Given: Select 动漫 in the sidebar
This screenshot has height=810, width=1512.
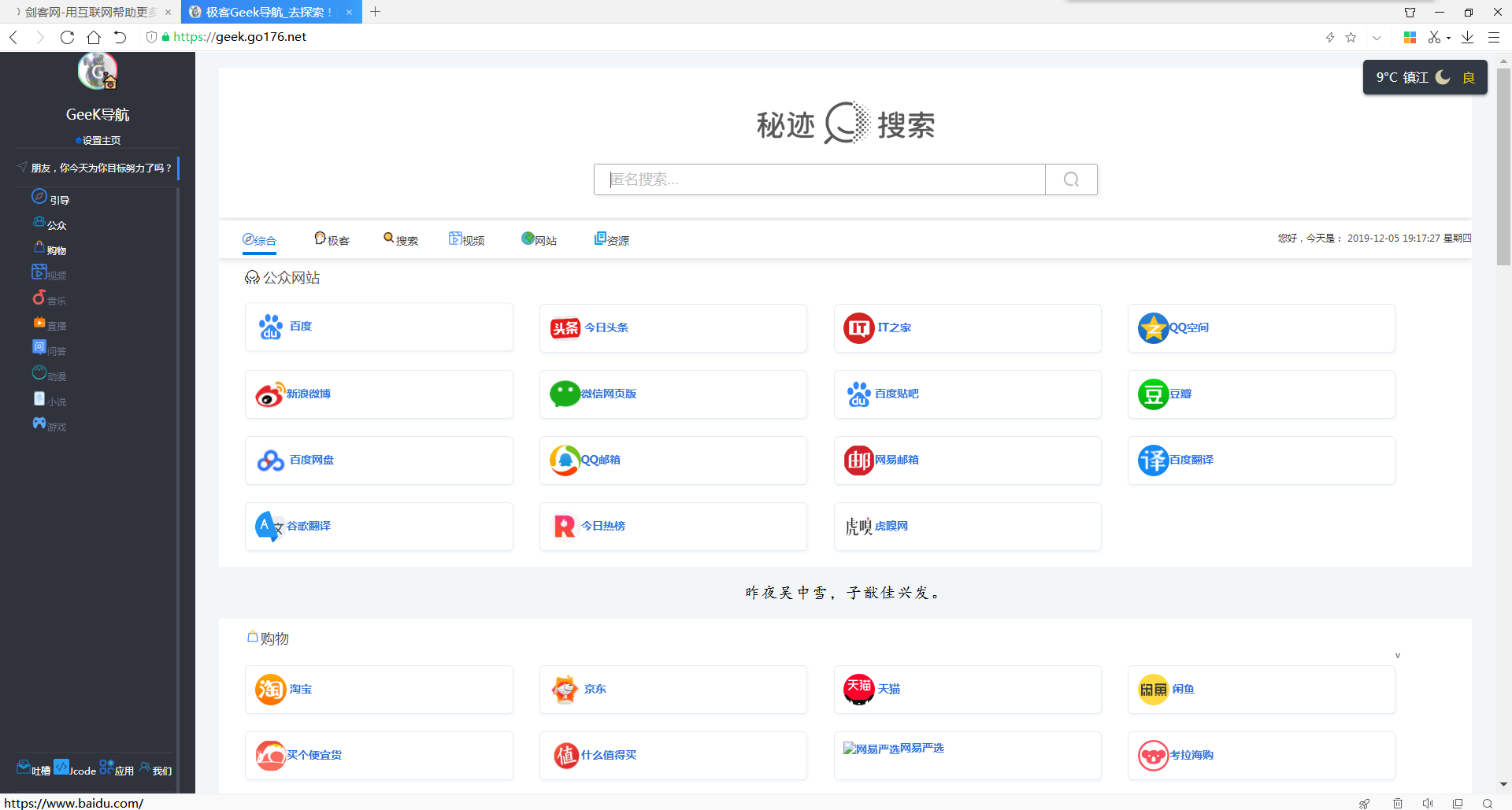Looking at the screenshot, I should 49,374.
